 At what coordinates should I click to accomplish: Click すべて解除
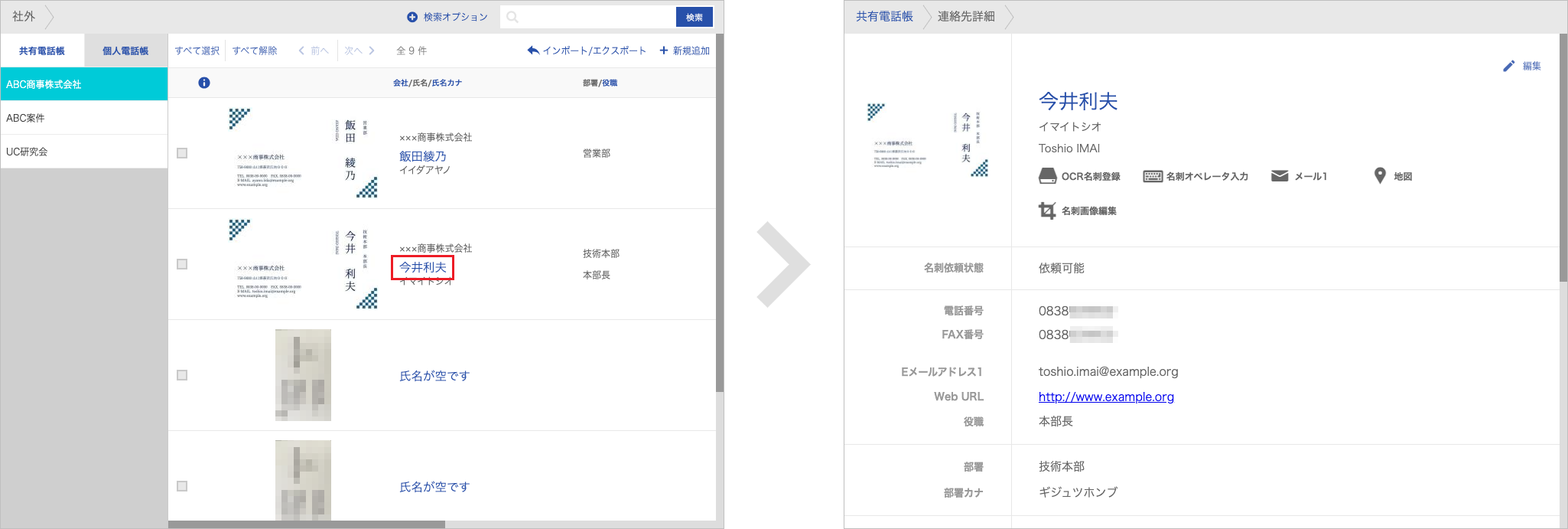255,51
